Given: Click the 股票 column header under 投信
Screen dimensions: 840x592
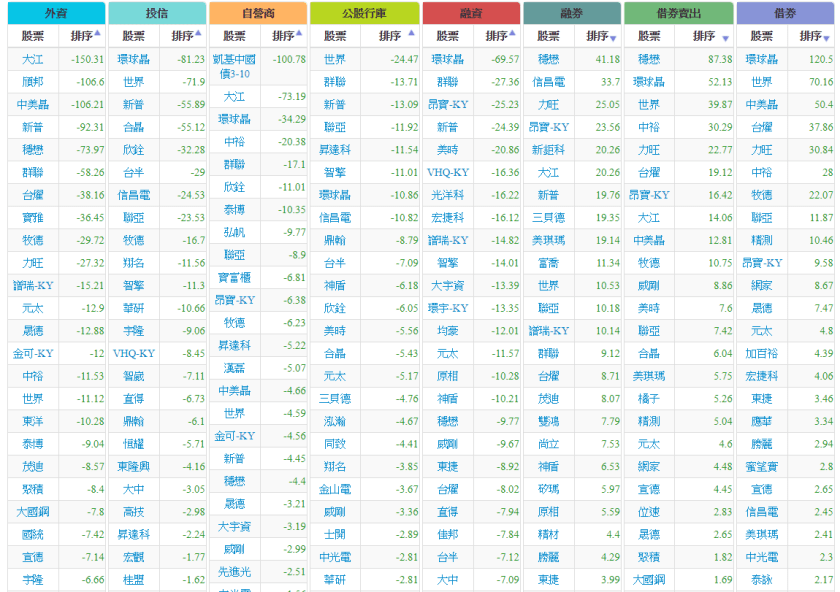Looking at the screenshot, I should pos(133,36).
